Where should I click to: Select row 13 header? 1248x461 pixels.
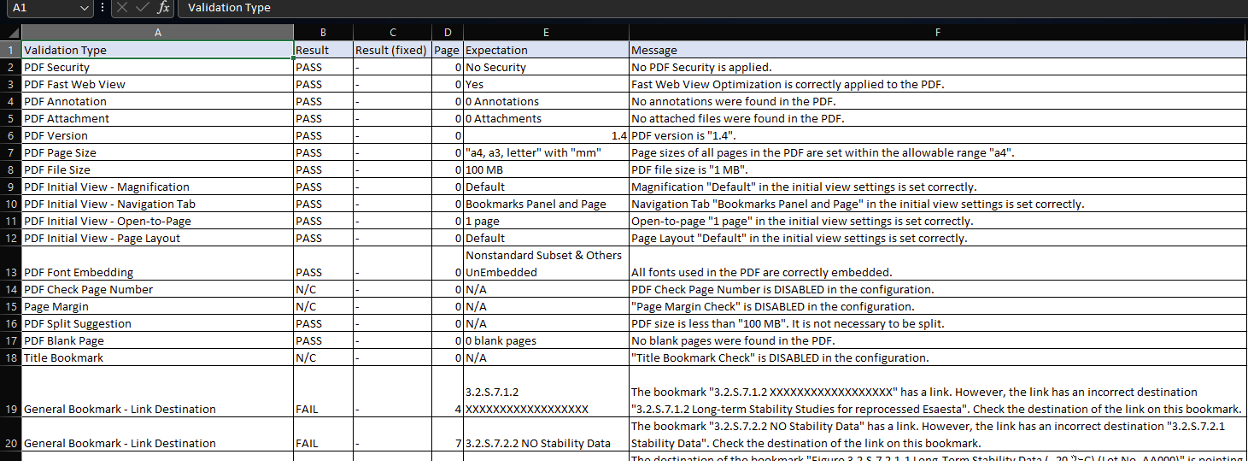10,264
